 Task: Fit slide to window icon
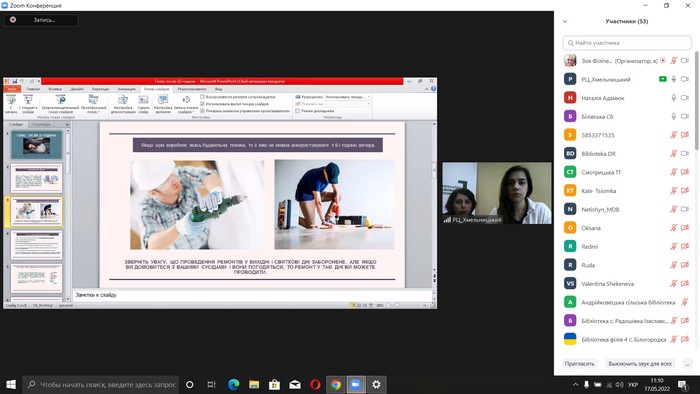click(432, 305)
